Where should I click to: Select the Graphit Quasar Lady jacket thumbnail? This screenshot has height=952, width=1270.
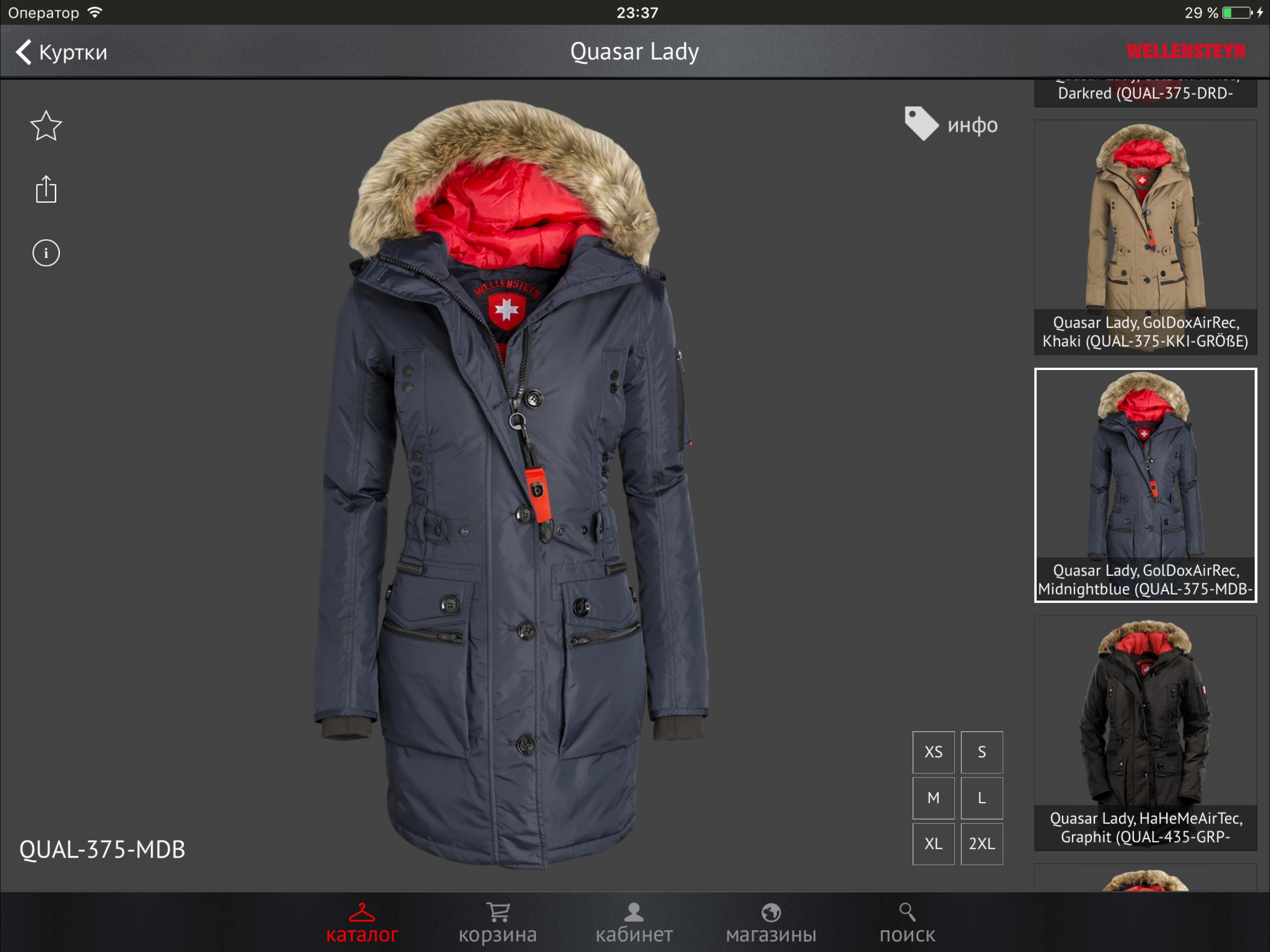[1145, 733]
